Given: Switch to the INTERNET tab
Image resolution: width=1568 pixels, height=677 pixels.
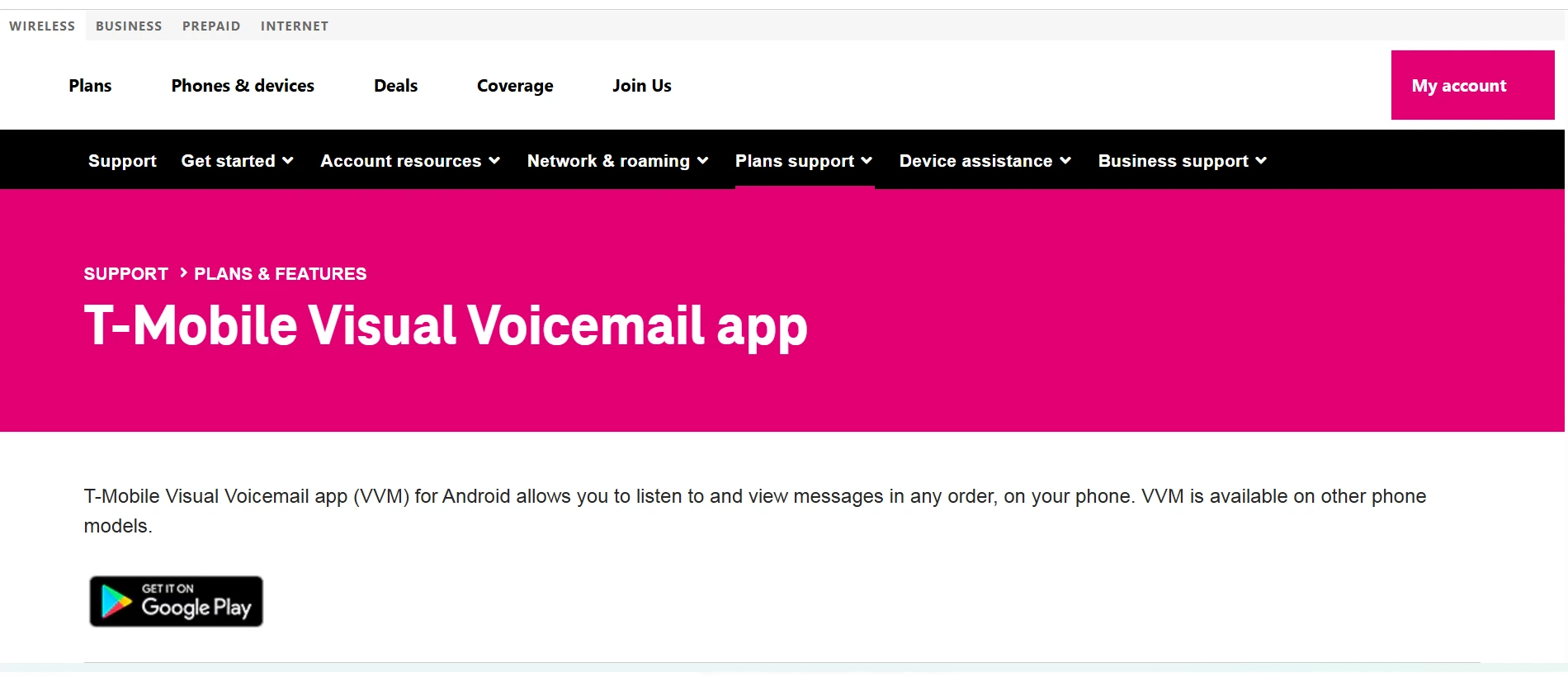Looking at the screenshot, I should 295,26.
